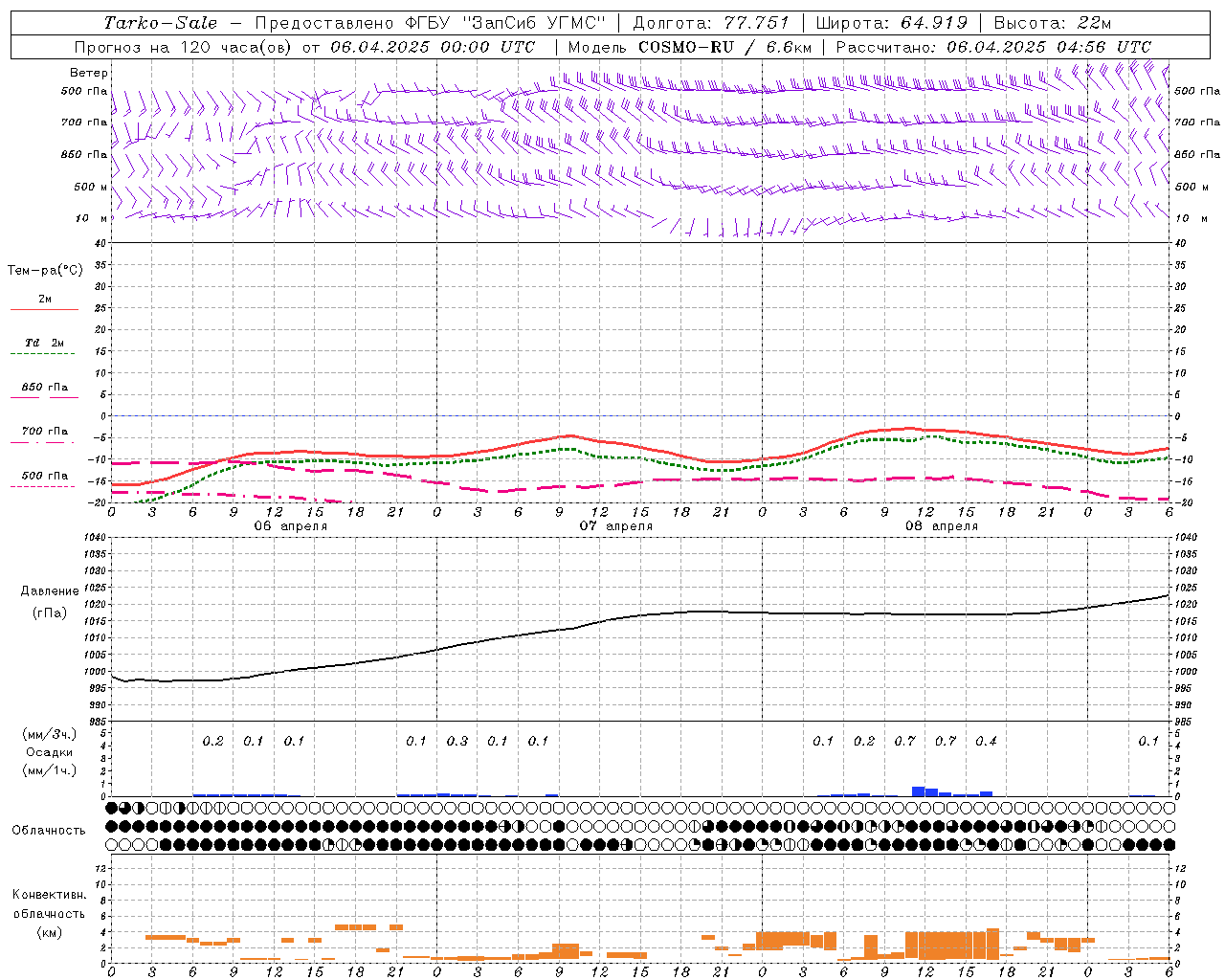
Task: Click the "0.4" precipitation amount value
Action: coord(986,741)
